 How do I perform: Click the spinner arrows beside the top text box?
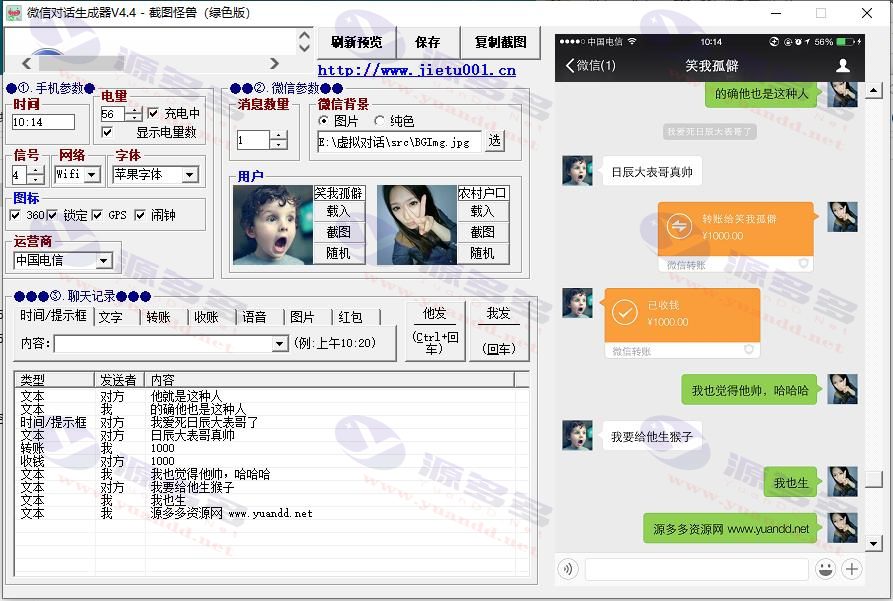click(x=305, y=41)
